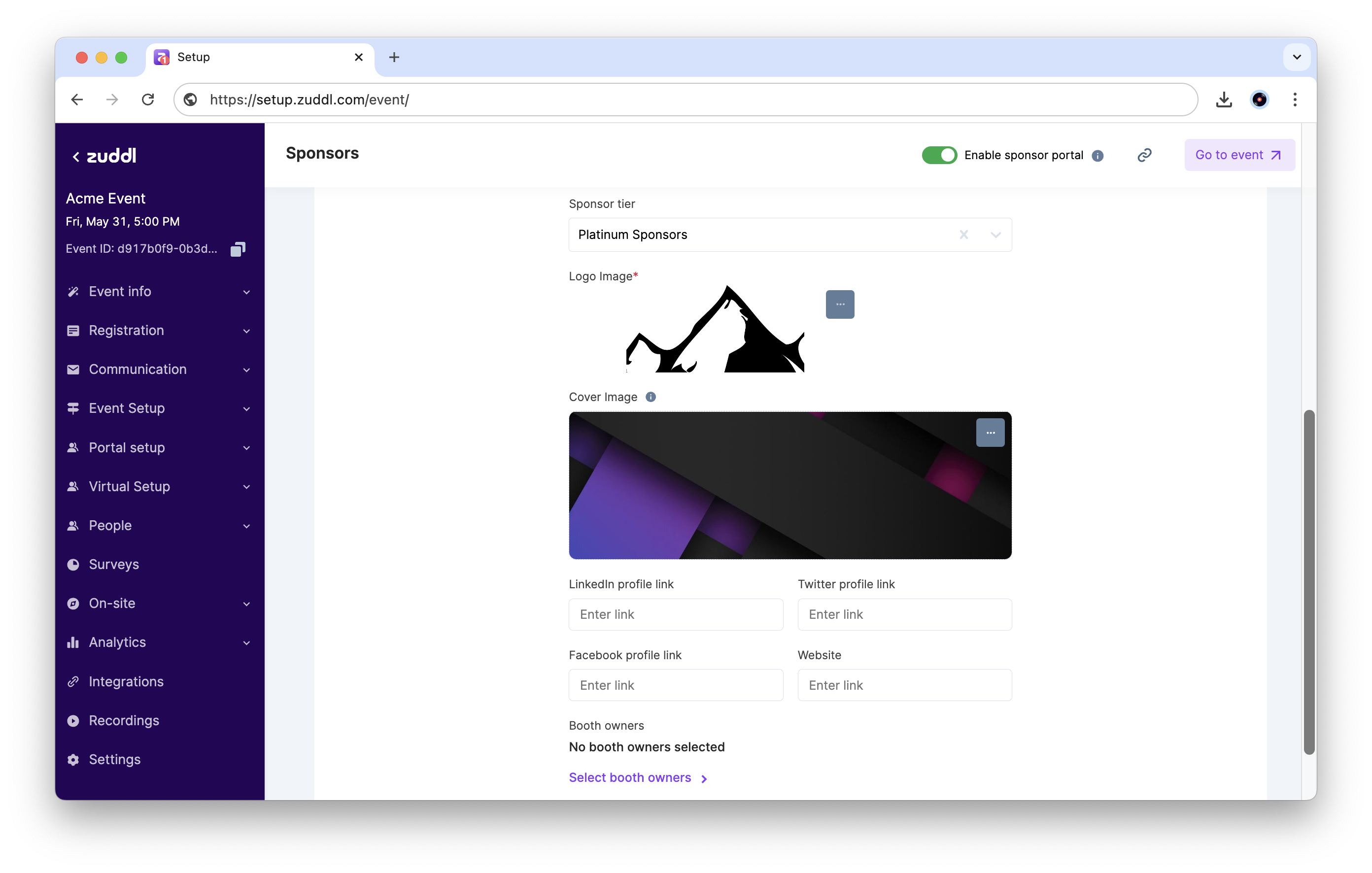Viewport: 1372px width, 873px height.
Task: Open the Sponsor tier dropdown arrow
Action: pyautogui.click(x=995, y=235)
